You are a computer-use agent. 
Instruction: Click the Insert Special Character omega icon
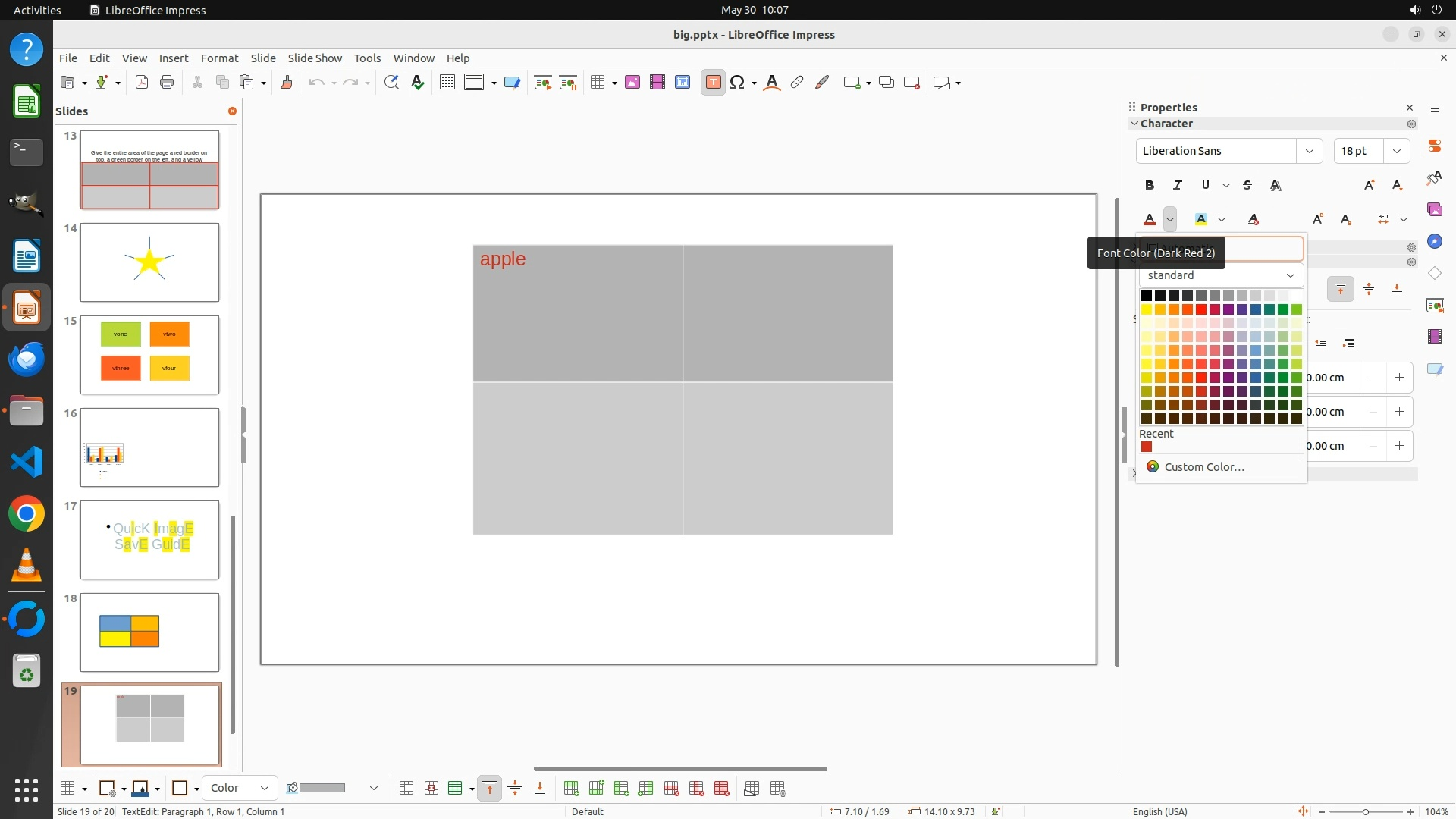(736, 83)
